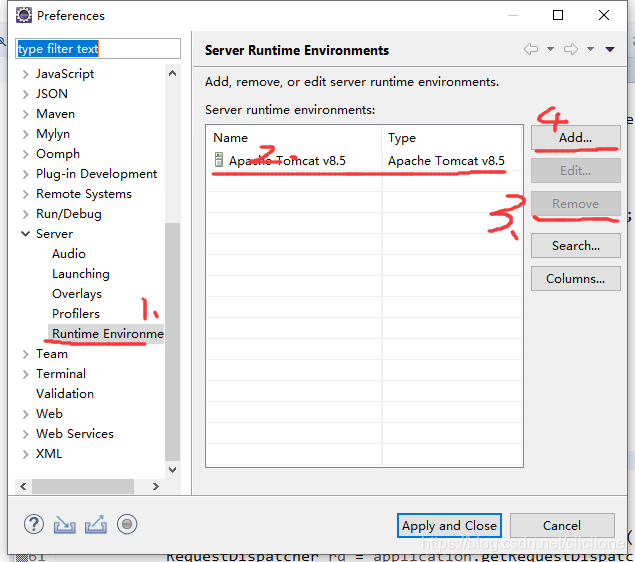Maximize the Preferences window
This screenshot has width=635, height=562.
[558, 15]
